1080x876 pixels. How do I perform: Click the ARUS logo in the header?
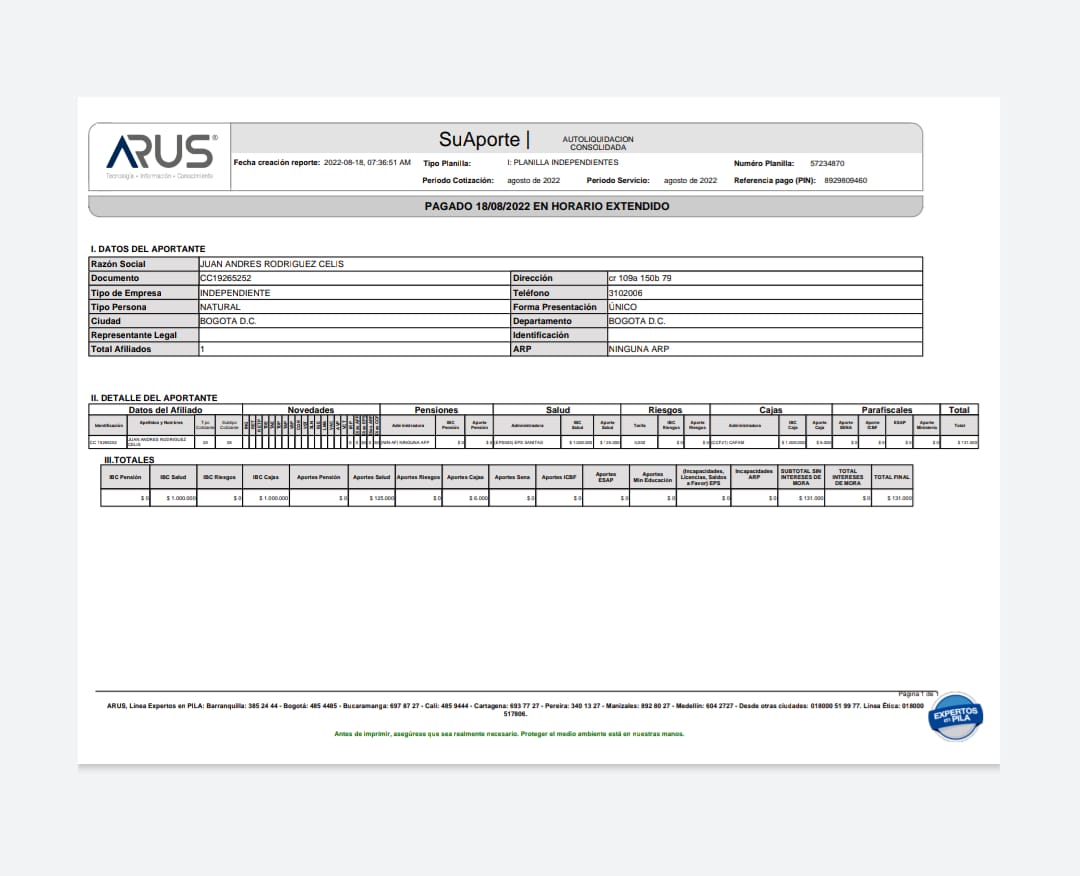click(x=160, y=153)
